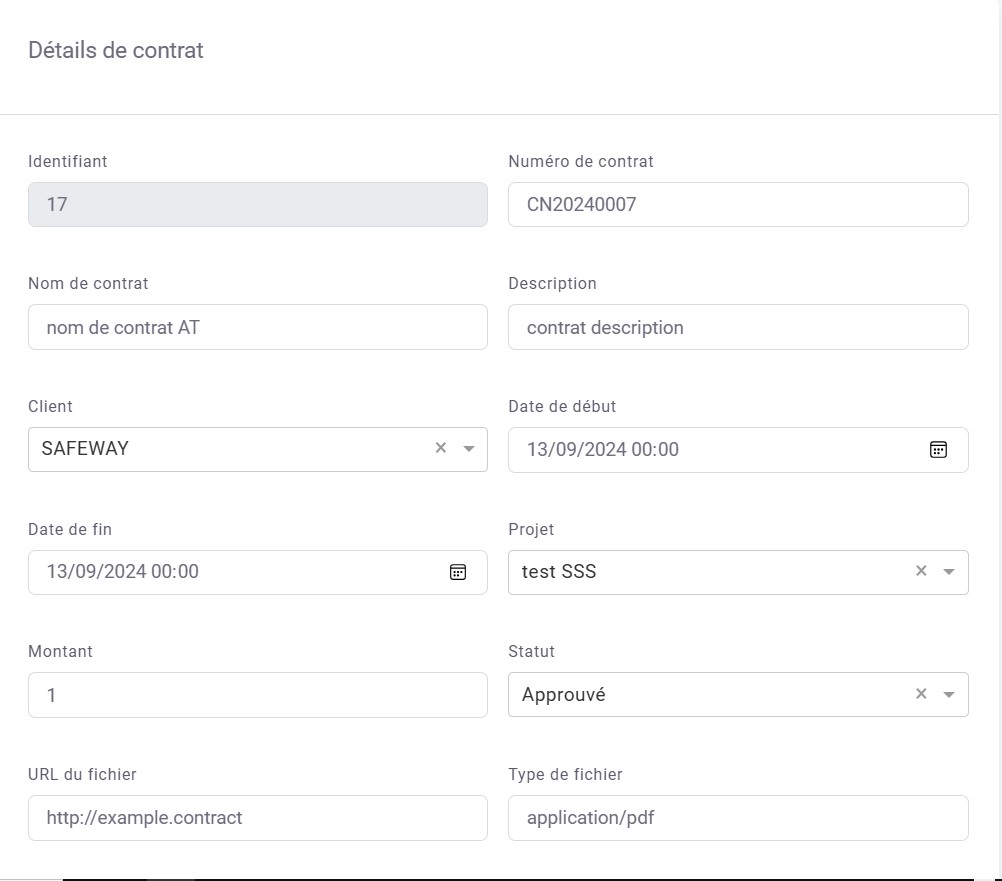
Task: Click the Date de début text input
Action: pyautogui.click(x=700, y=449)
